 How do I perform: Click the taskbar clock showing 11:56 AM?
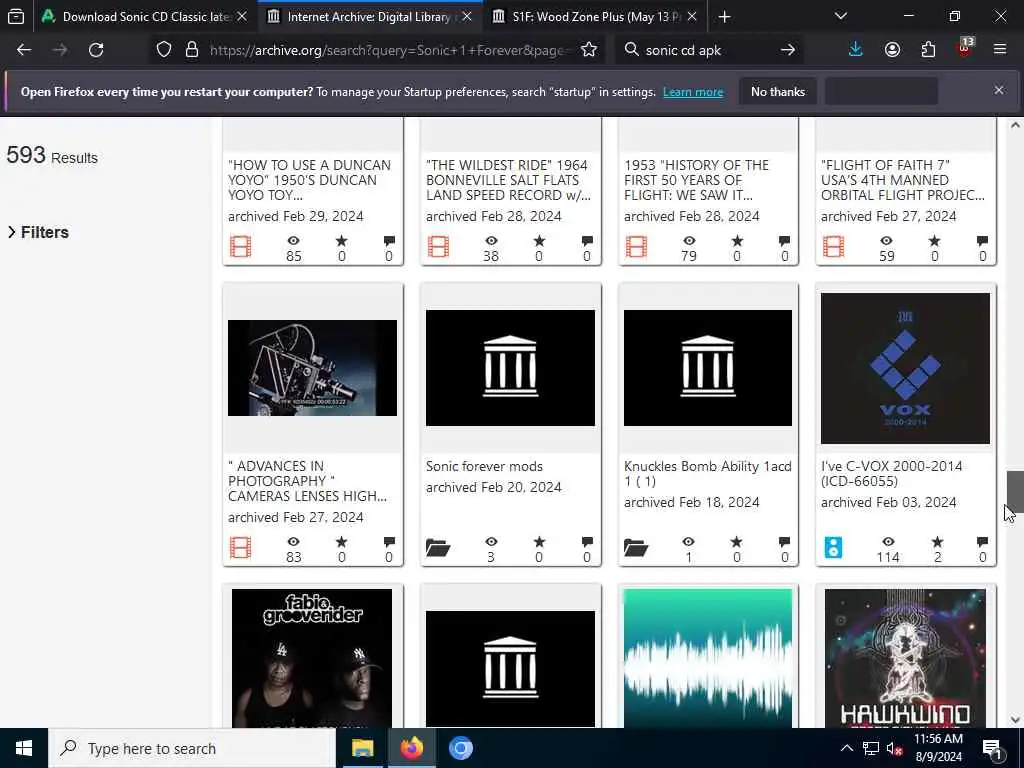(x=938, y=748)
